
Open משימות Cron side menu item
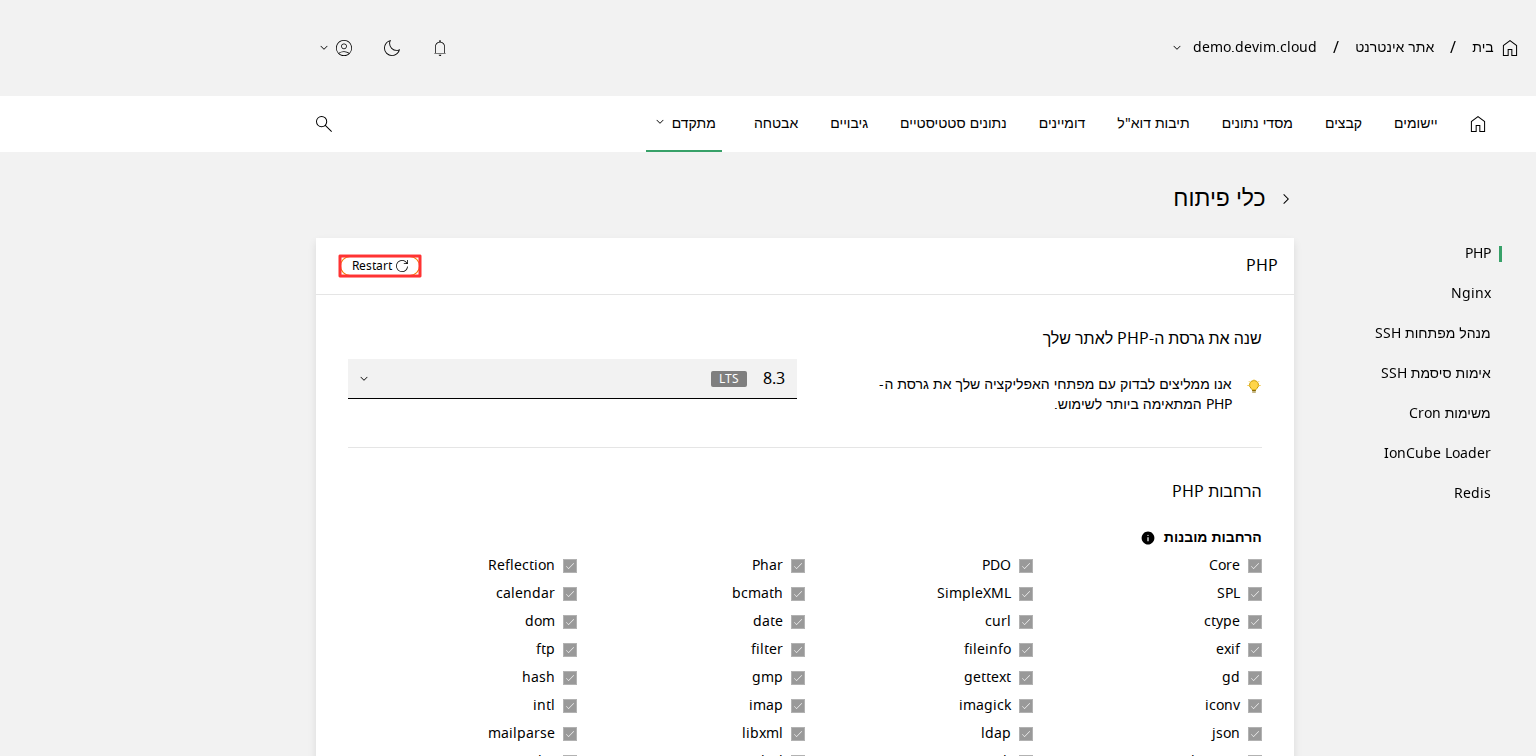pyautogui.click(x=1450, y=413)
